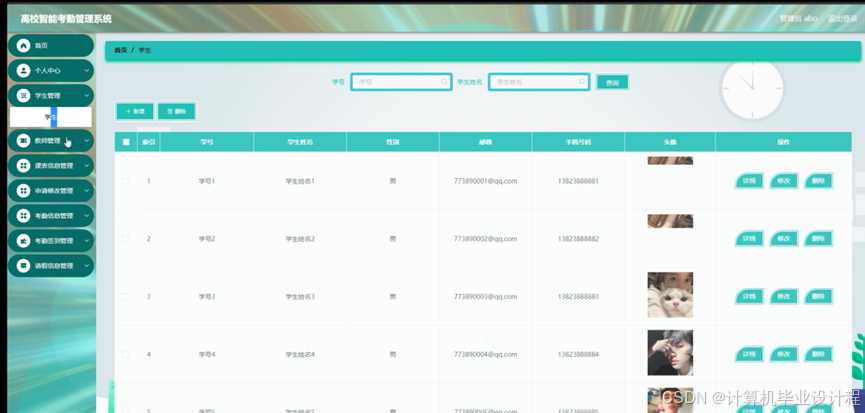Image resolution: width=865 pixels, height=413 pixels.
Task: Click the 学号 column header
Action: 207,142
